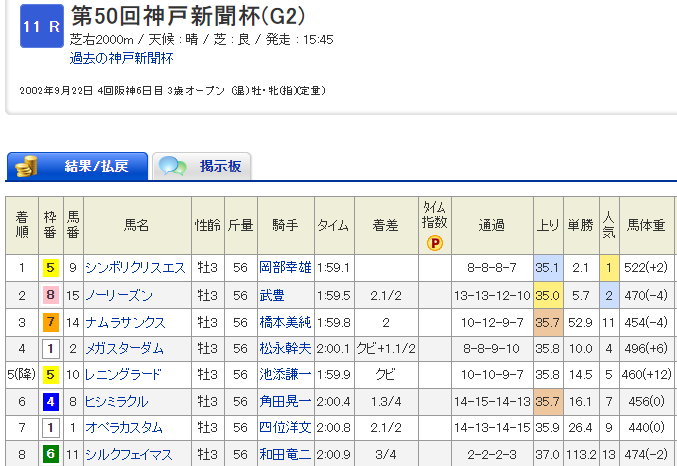Image resolution: width=677 pixels, height=466 pixels.
Task: Click yellow frame 5 in シンボリクリスエス row
Action: [x=51, y=268]
